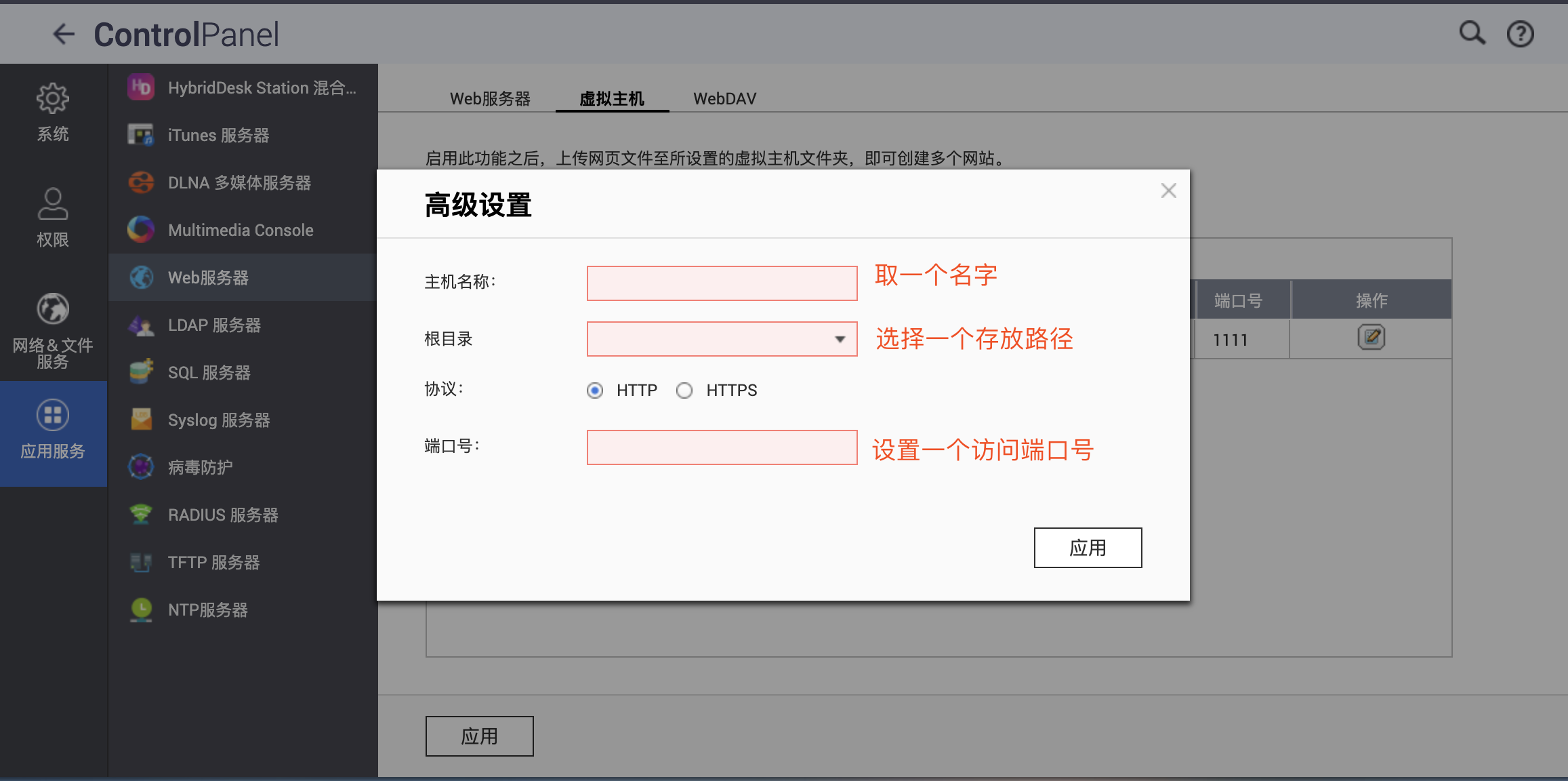Screen dimensions: 1568x781
Task: Open the help question mark icon
Action: (1520, 34)
